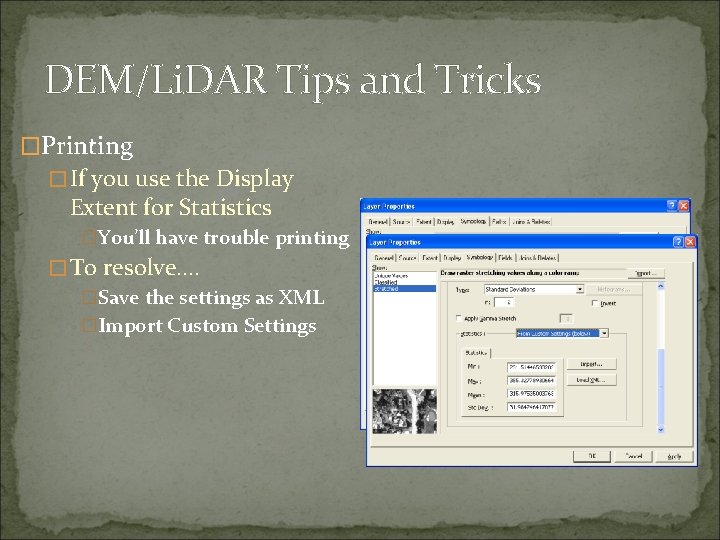
Task: Select Stretched in Show list
Action: tap(405, 289)
